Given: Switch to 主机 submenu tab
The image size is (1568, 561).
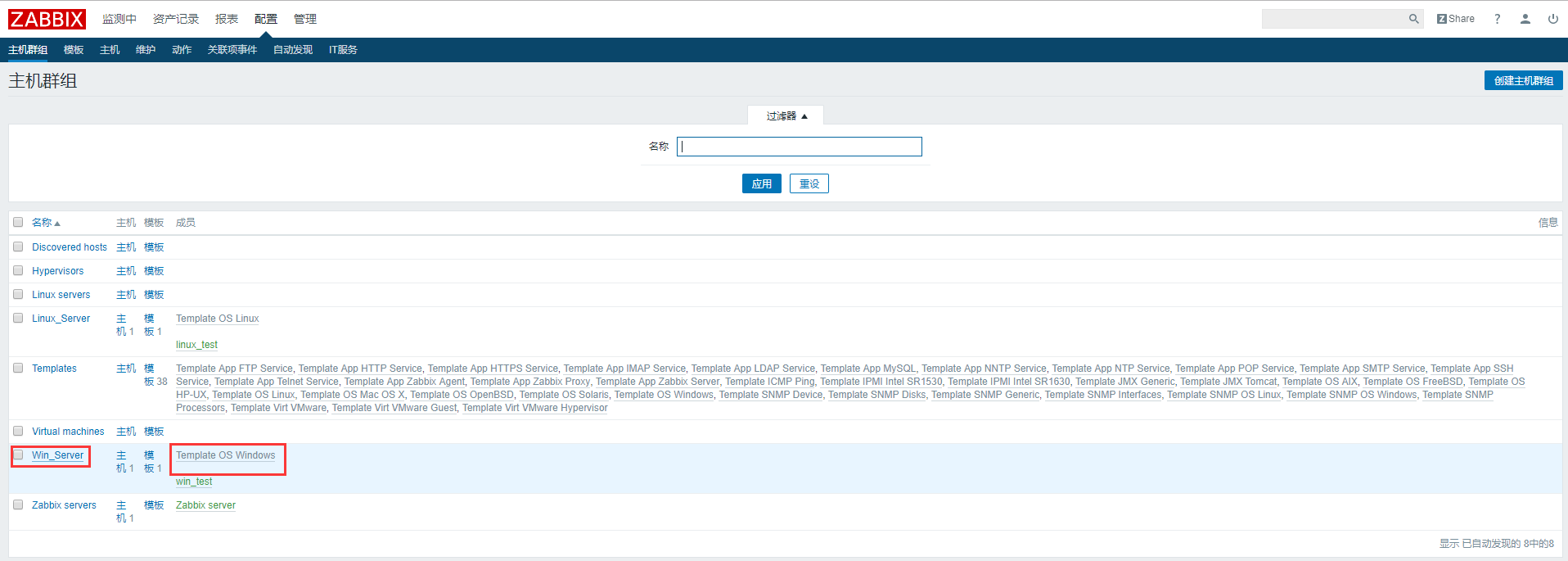Looking at the screenshot, I should (x=110, y=50).
